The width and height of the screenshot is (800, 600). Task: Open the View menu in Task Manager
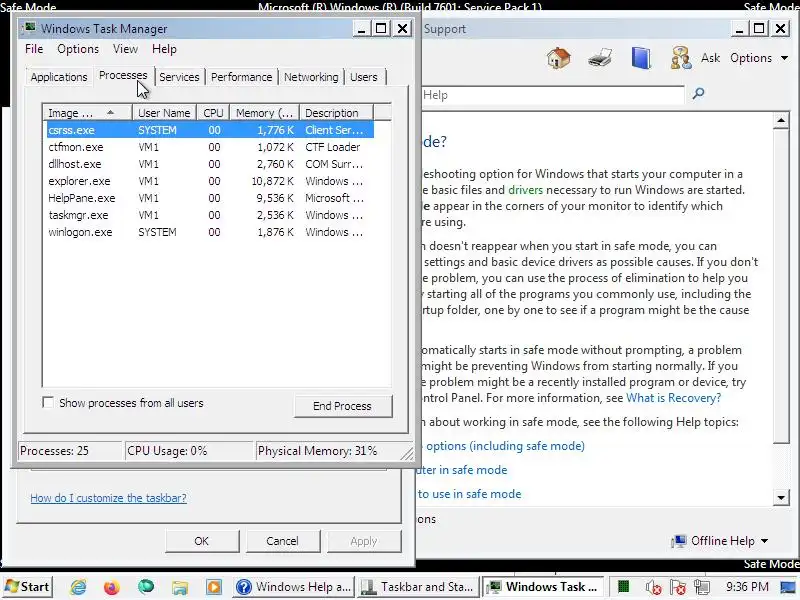[125, 49]
